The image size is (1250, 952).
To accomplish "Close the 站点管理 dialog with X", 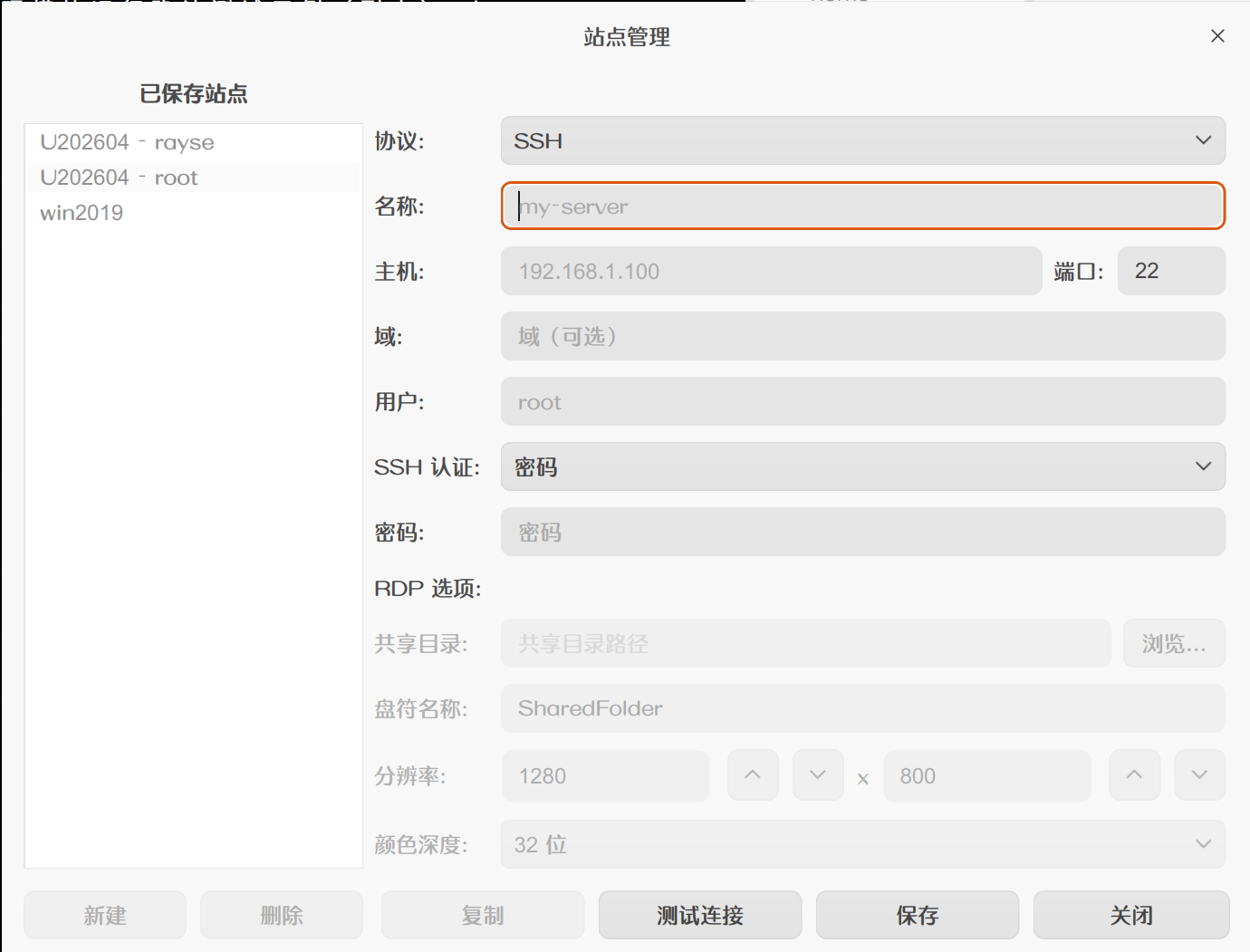I will tap(1217, 36).
